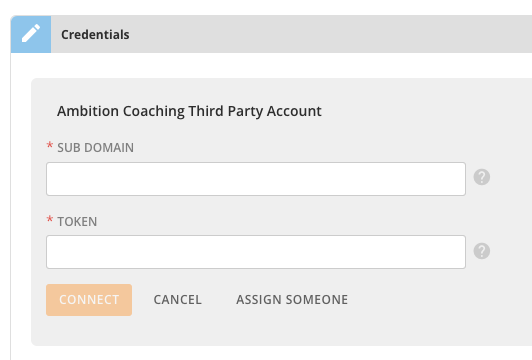
Task: Focus the Sub Domain text field
Action: point(256,179)
